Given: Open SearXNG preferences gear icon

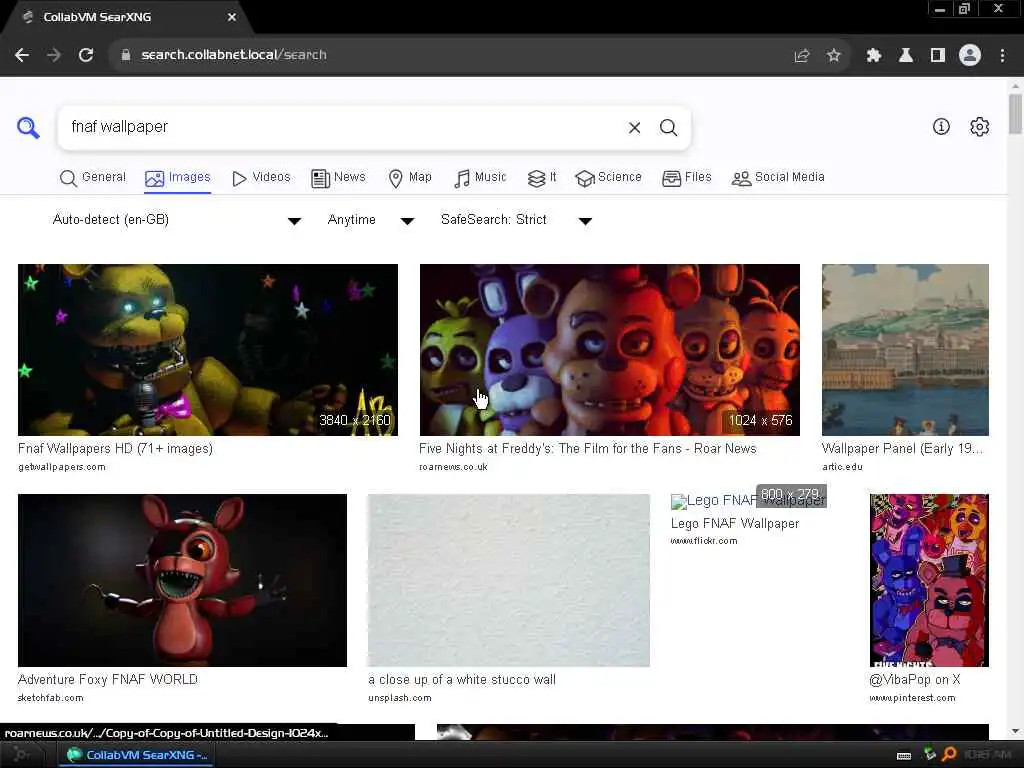Looking at the screenshot, I should click(980, 127).
